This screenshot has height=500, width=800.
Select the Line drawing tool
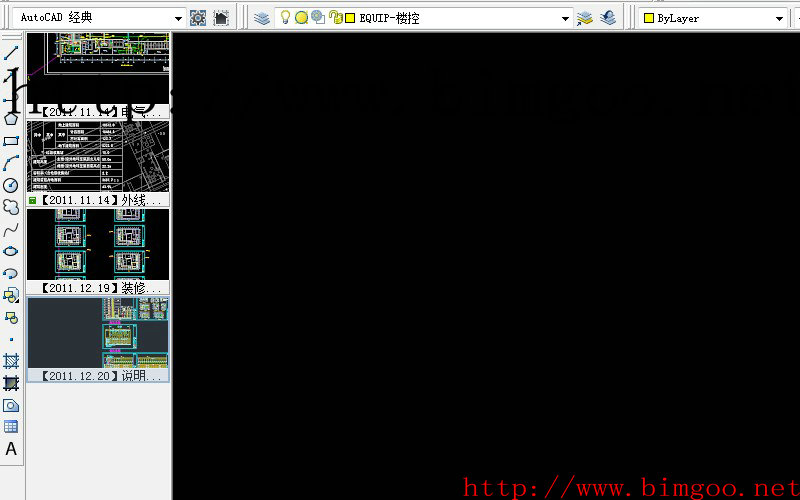coord(11,53)
